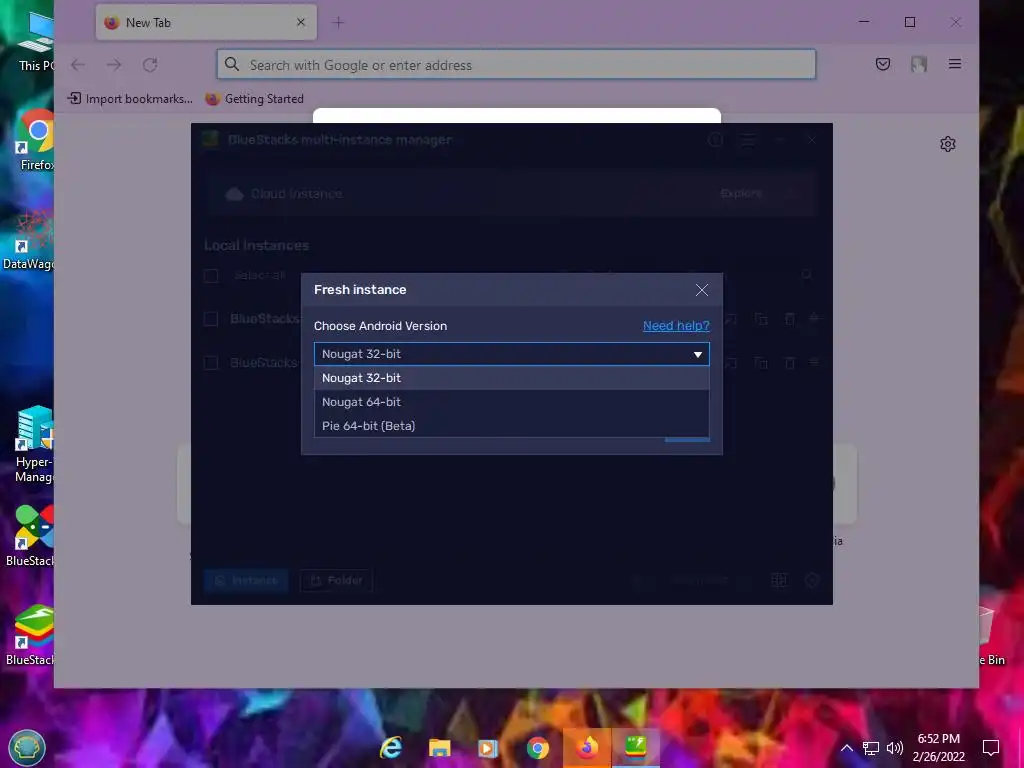This screenshot has height=768, width=1024.
Task: Open BlueStacks X desktop shortcut
Action: 30,536
